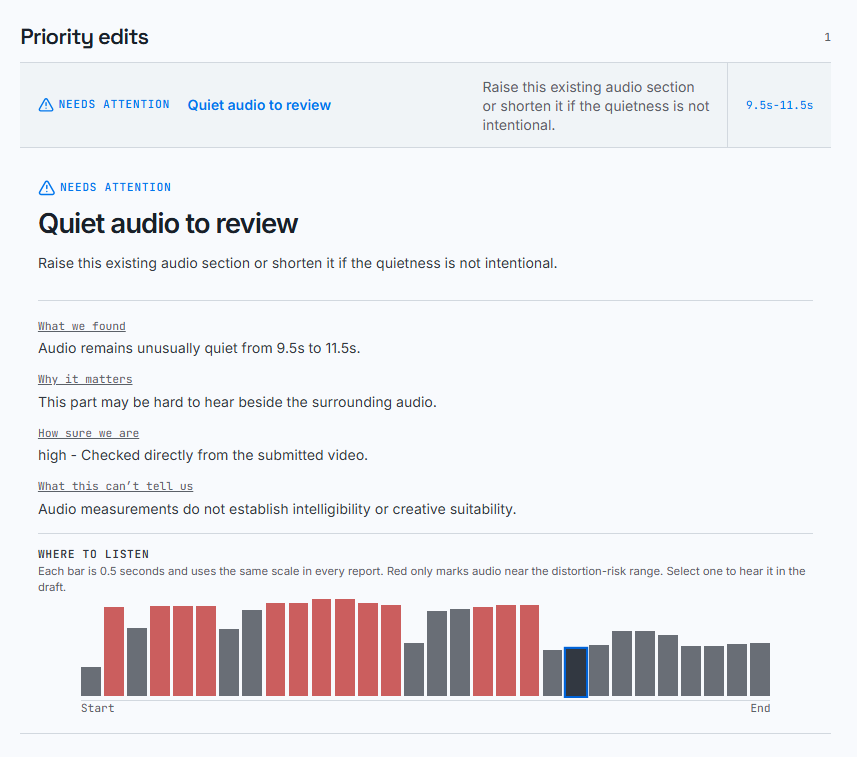Click 'NEEDS ATTENTION' label above the large heading
This screenshot has width=857, height=757.
tap(115, 187)
